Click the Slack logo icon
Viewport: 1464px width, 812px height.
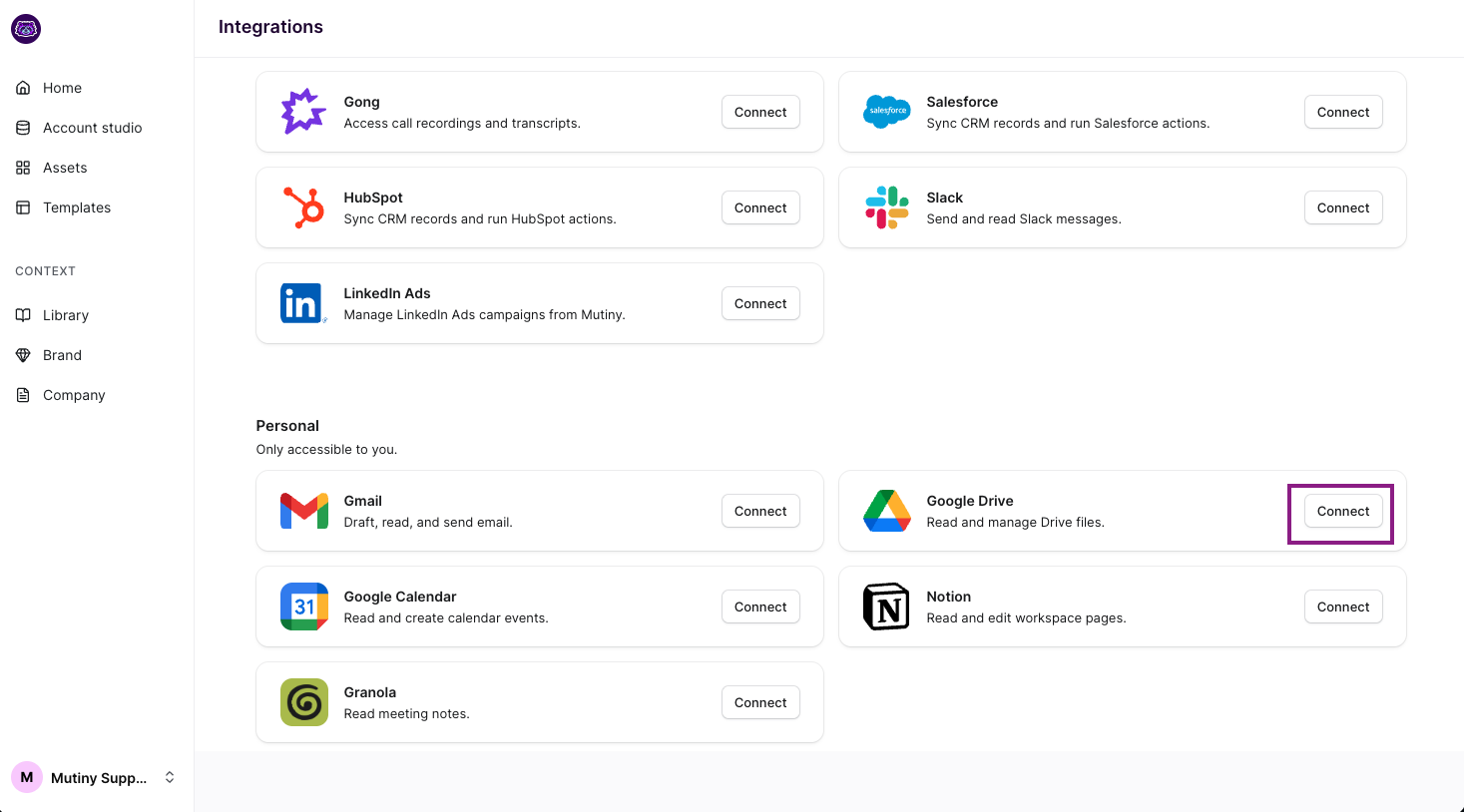[x=887, y=207]
